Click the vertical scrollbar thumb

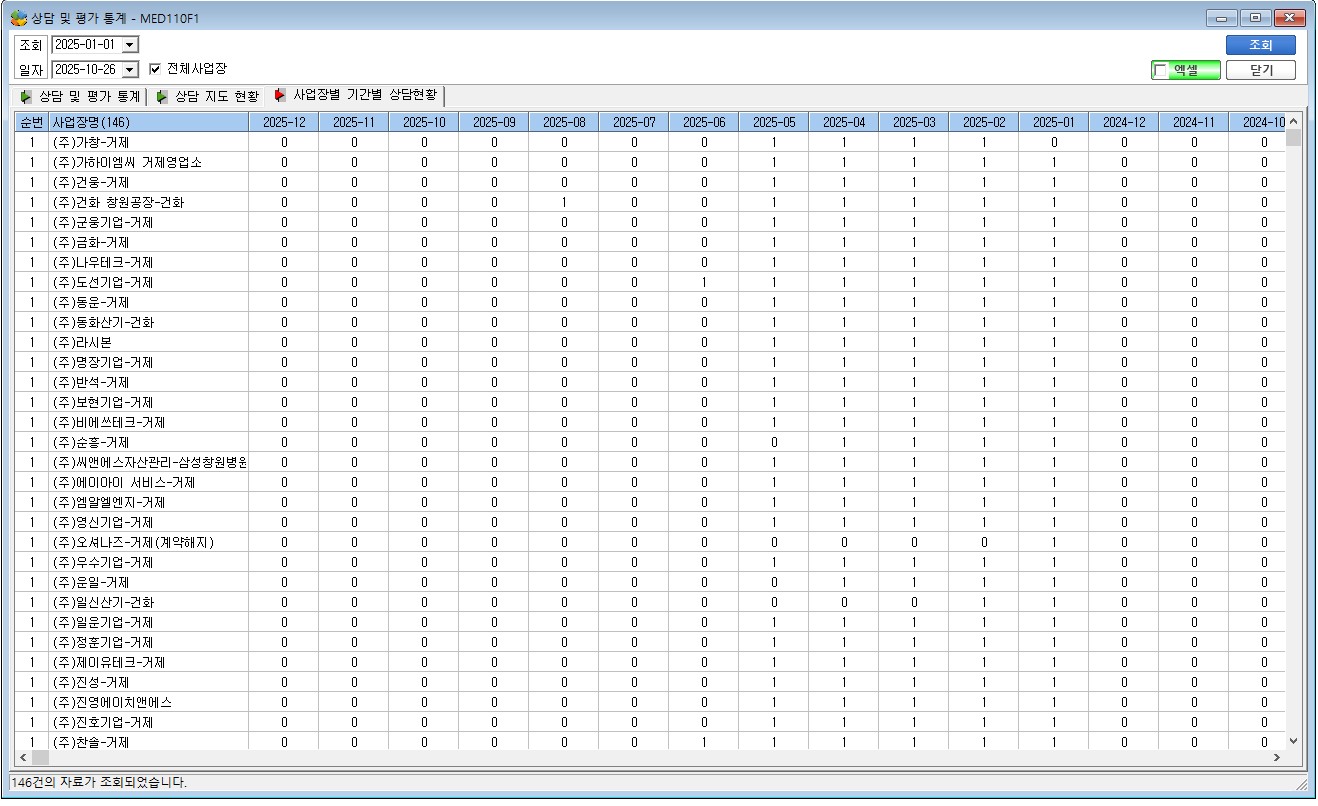coord(1293,138)
